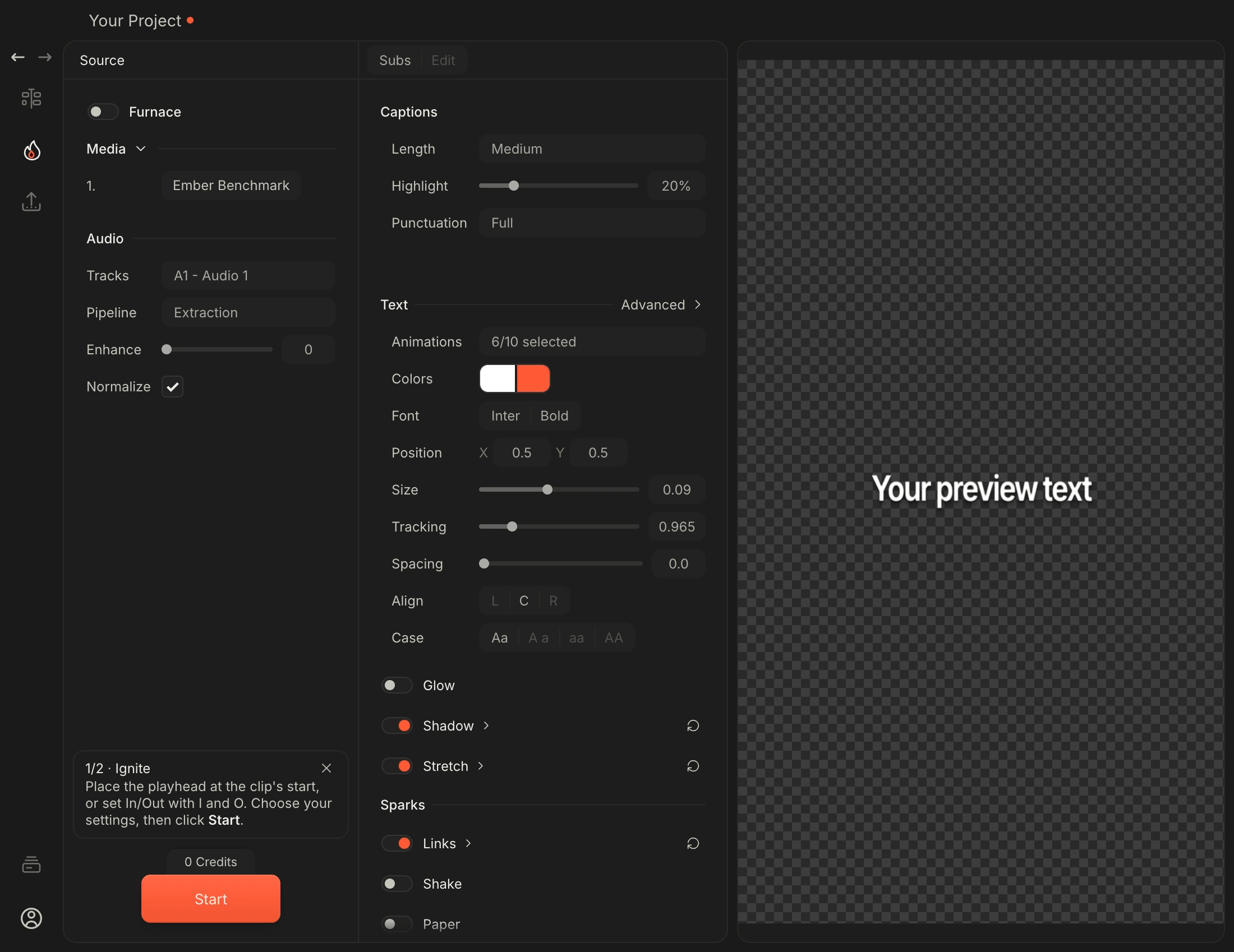The height and width of the screenshot is (952, 1234).
Task: Click the white color swatch
Action: (x=497, y=379)
